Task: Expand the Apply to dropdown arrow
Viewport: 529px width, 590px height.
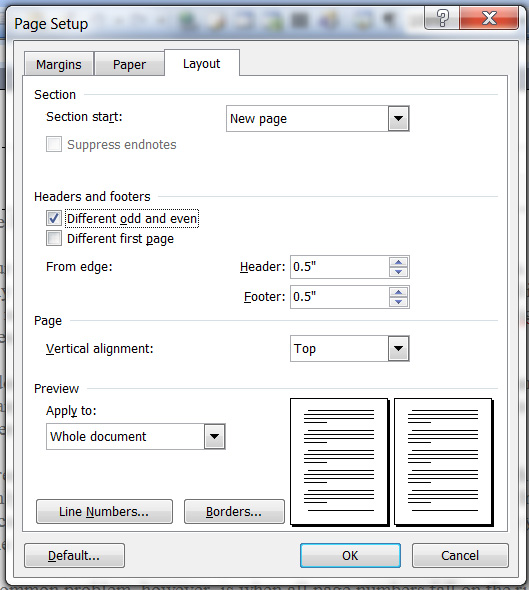Action: click(x=214, y=436)
